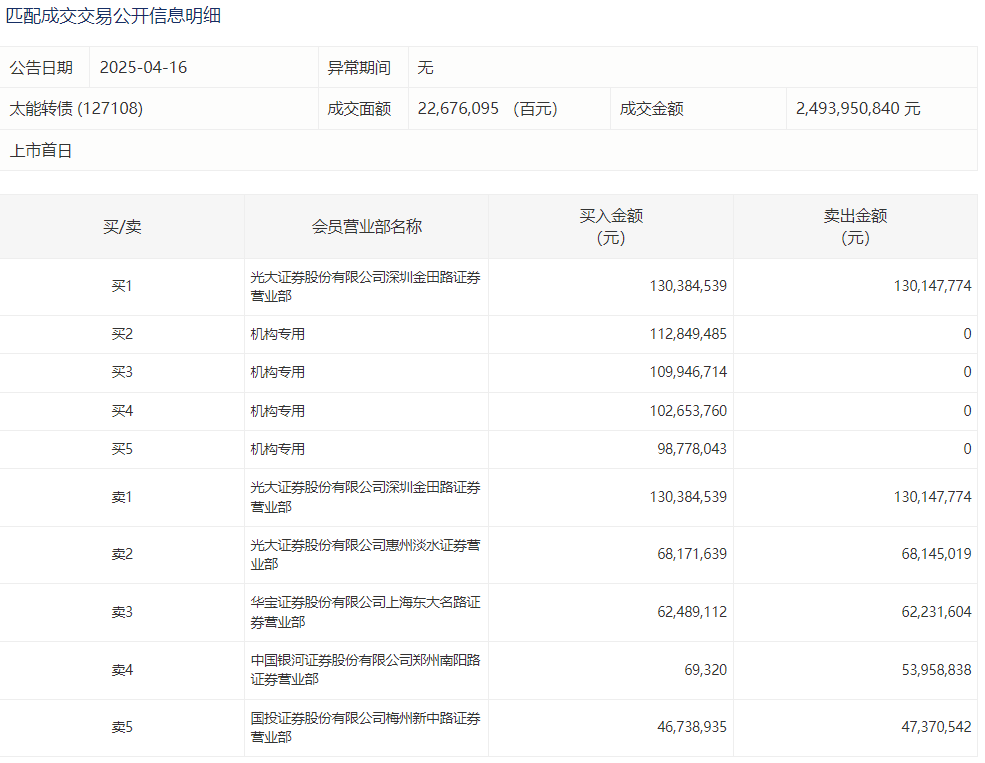Open 华宝证券上海东大名路证券营业部 link
The image size is (985, 763).
[365, 612]
